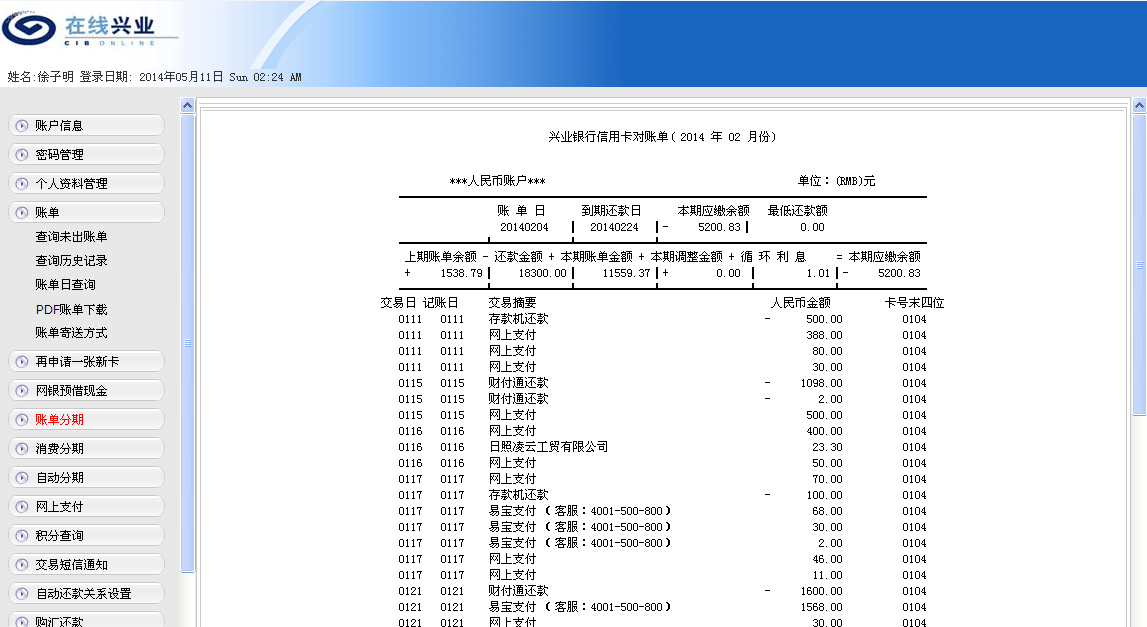
Task: Open the 网上支付 menu
Action: [86, 506]
